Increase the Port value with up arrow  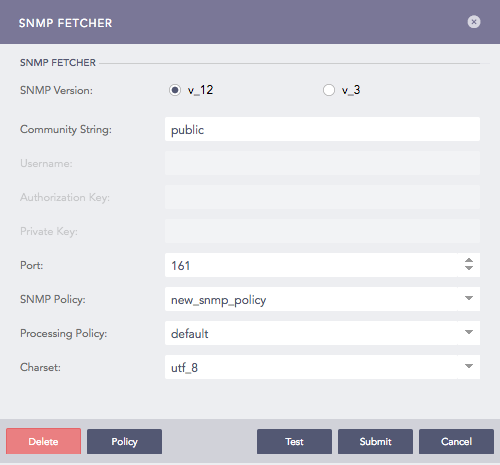[x=469, y=260]
